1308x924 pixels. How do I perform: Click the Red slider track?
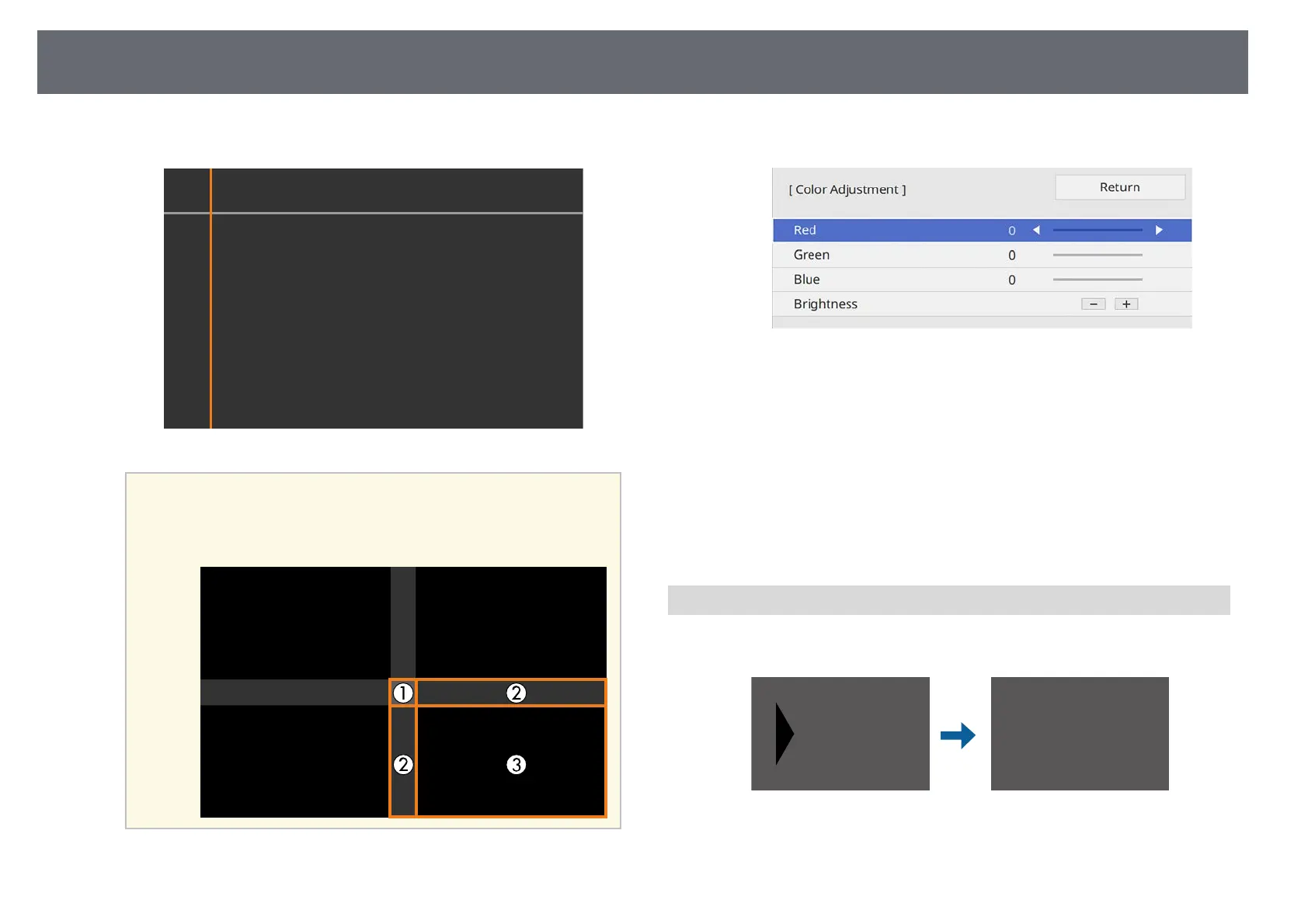(1097, 231)
